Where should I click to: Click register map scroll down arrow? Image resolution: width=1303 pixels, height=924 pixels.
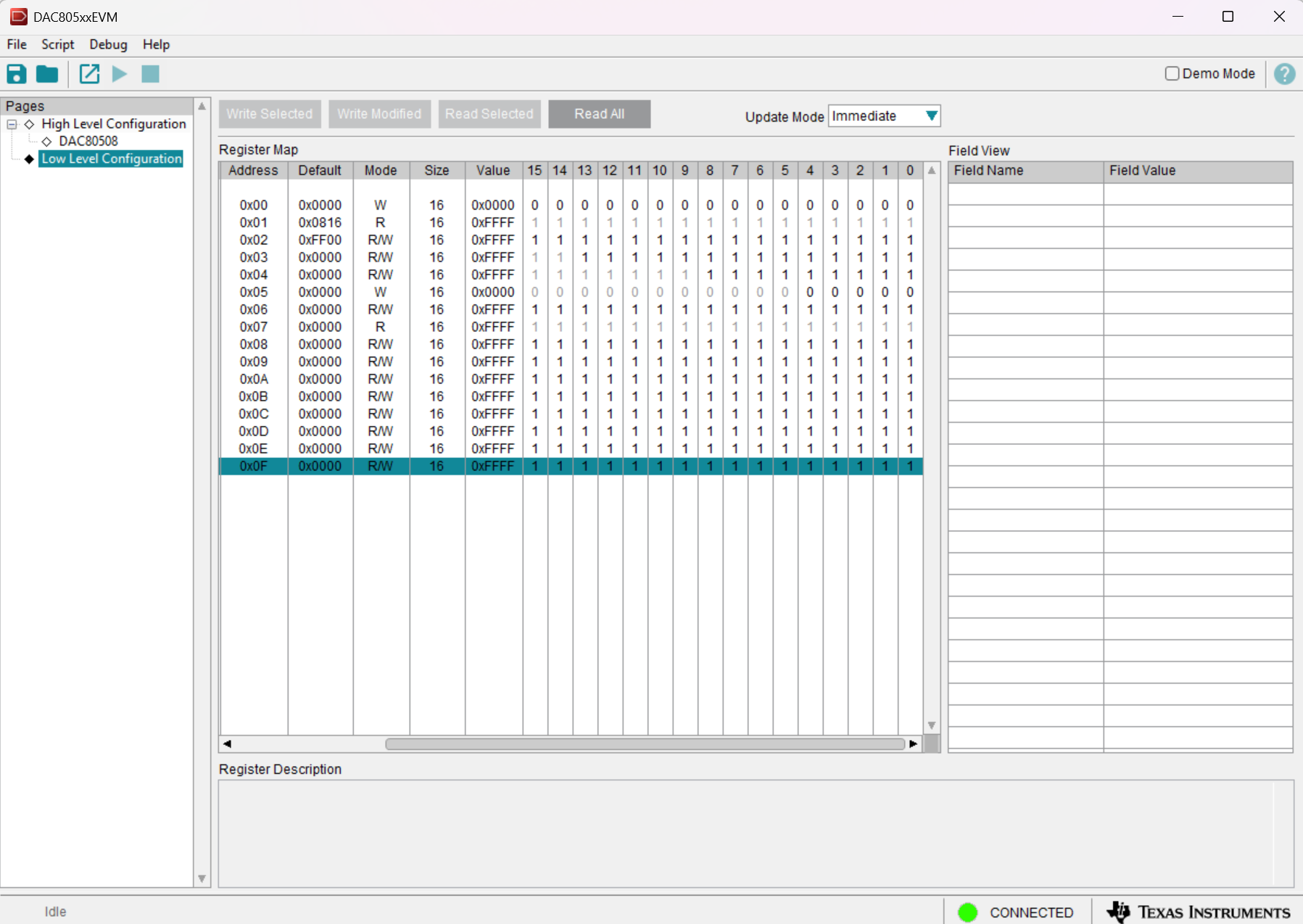point(932,725)
